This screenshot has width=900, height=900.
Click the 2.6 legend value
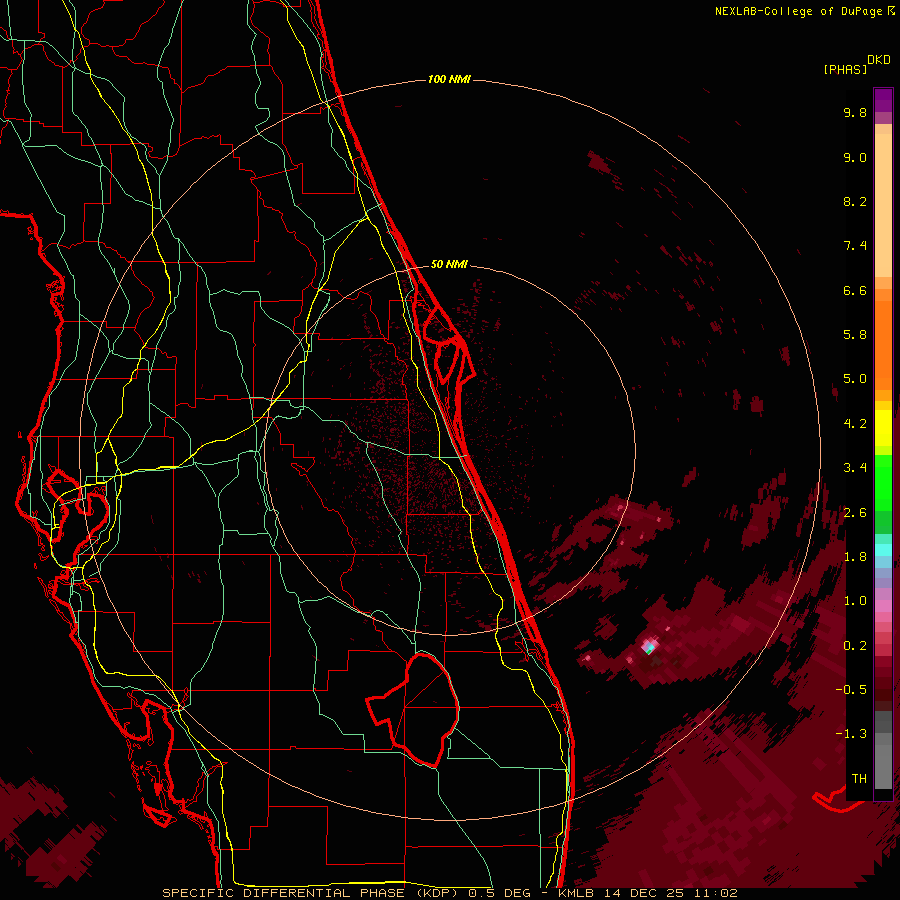click(x=855, y=513)
